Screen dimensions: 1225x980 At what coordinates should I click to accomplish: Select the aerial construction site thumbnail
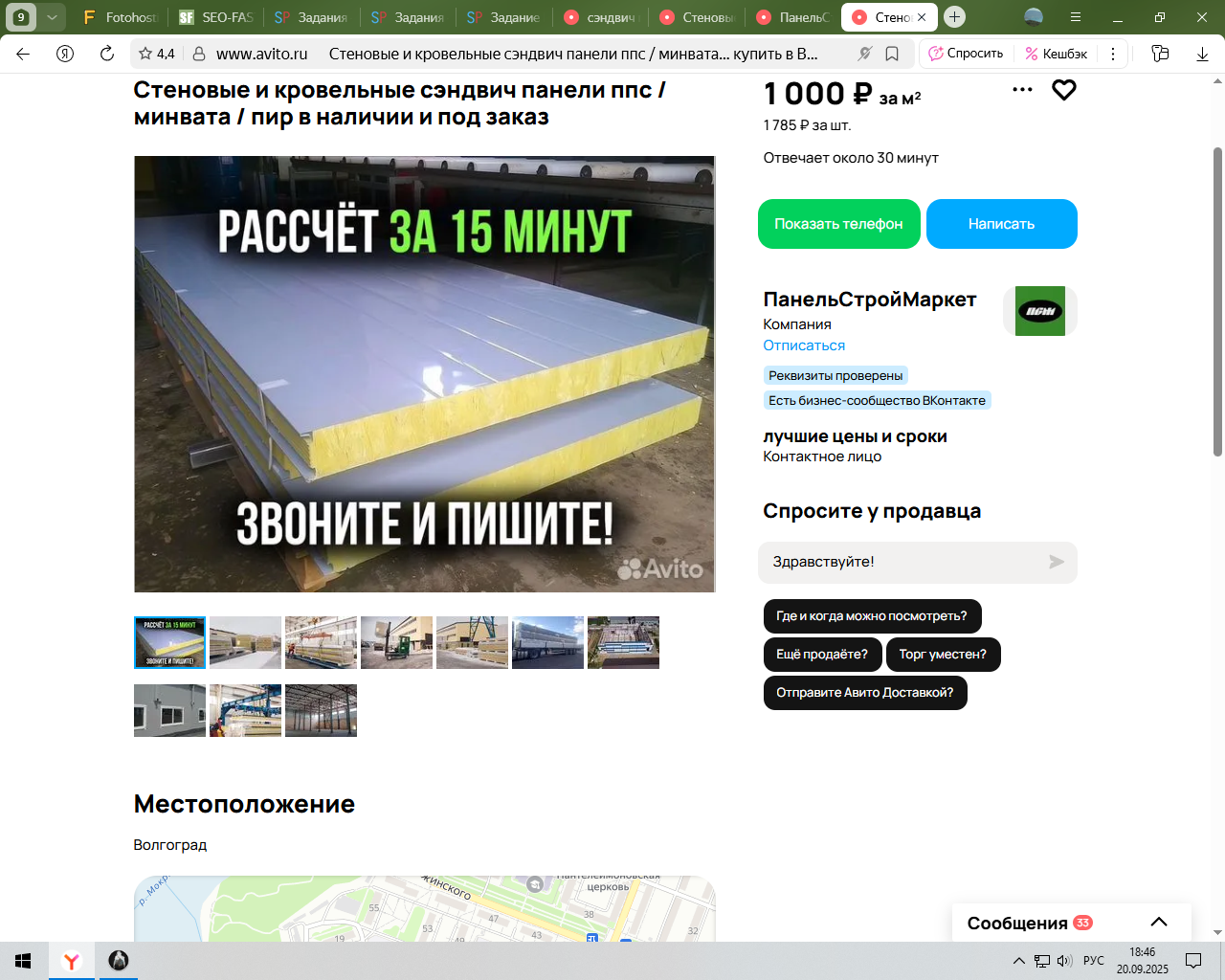coord(623,642)
